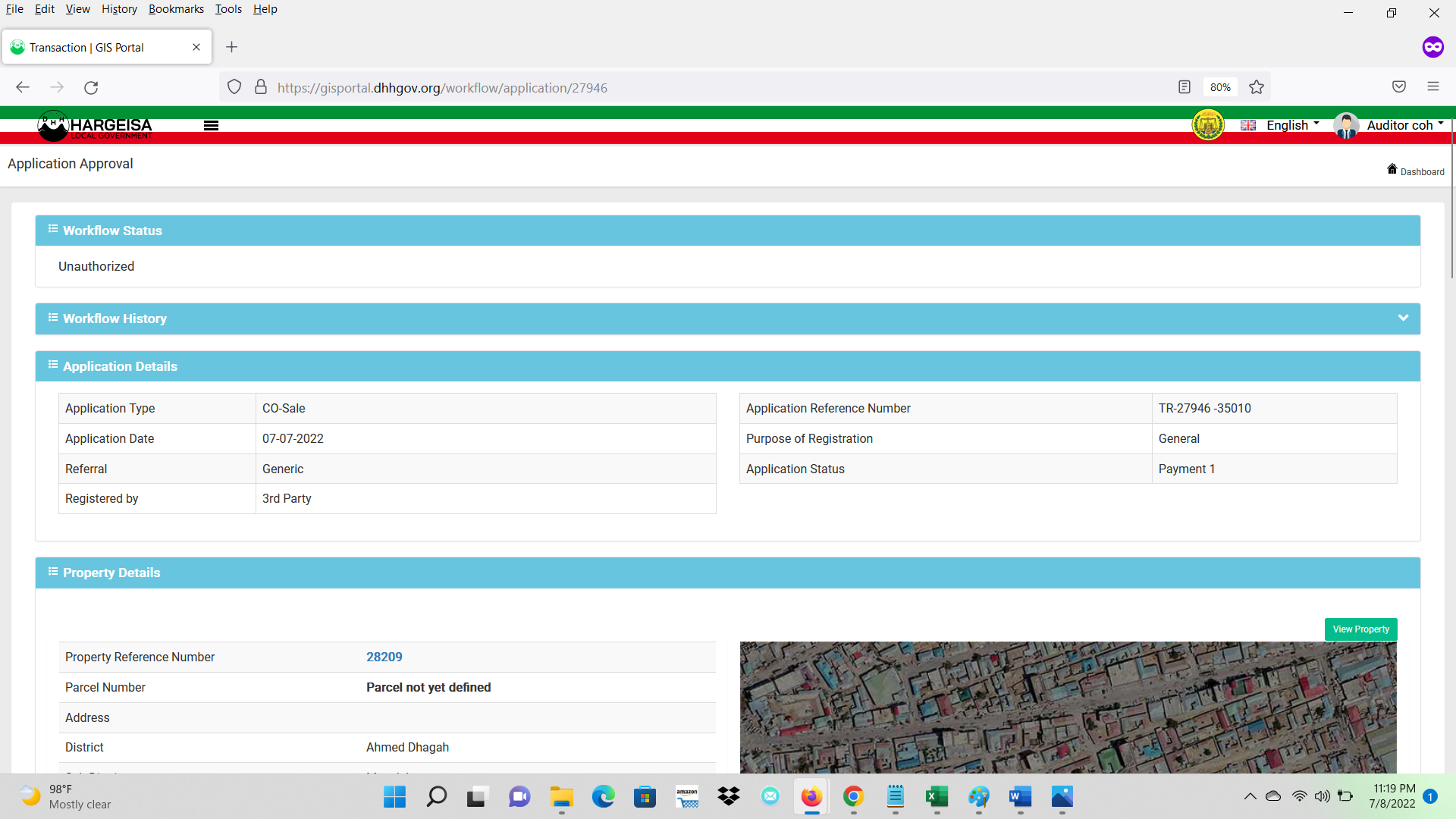Click the purple private browsing mask icon
Screen dimensions: 1456x819
[x=1432, y=47]
